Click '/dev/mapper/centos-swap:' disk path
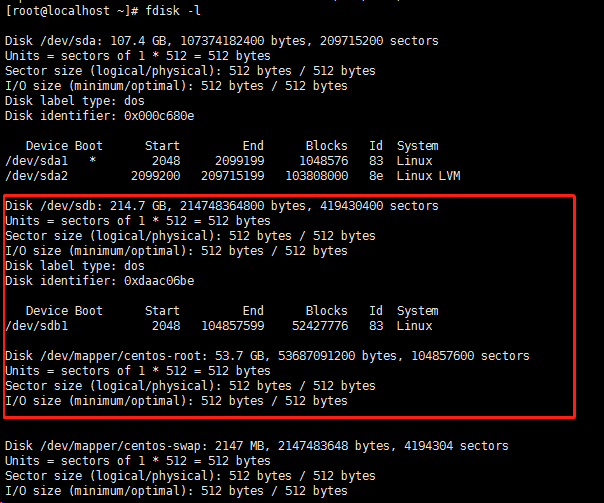The height and width of the screenshot is (503, 604). point(124,446)
